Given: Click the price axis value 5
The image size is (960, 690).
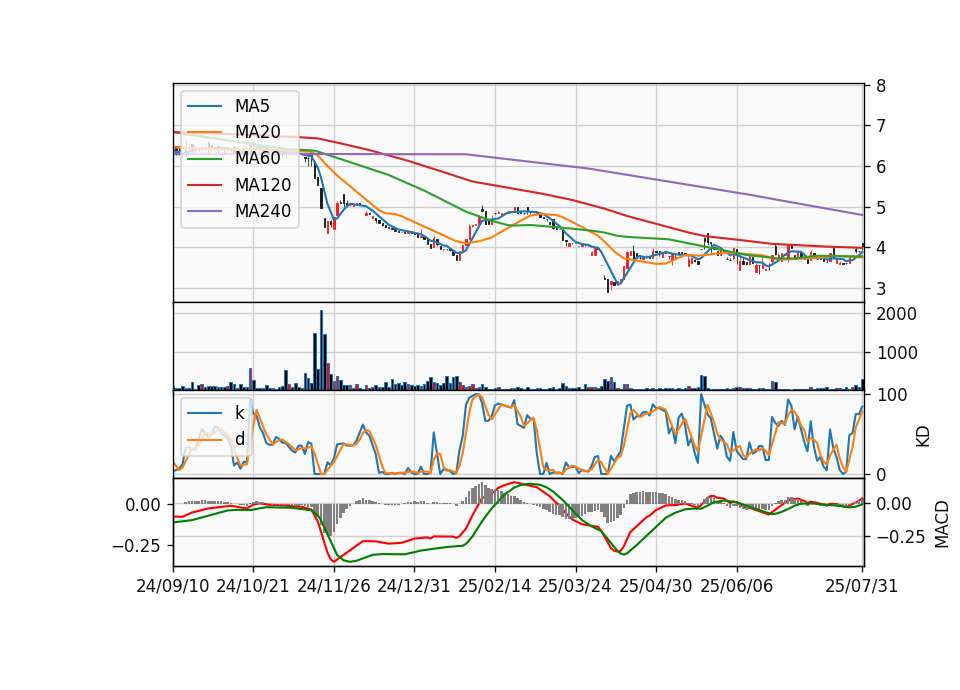Looking at the screenshot, I should pos(881,208).
